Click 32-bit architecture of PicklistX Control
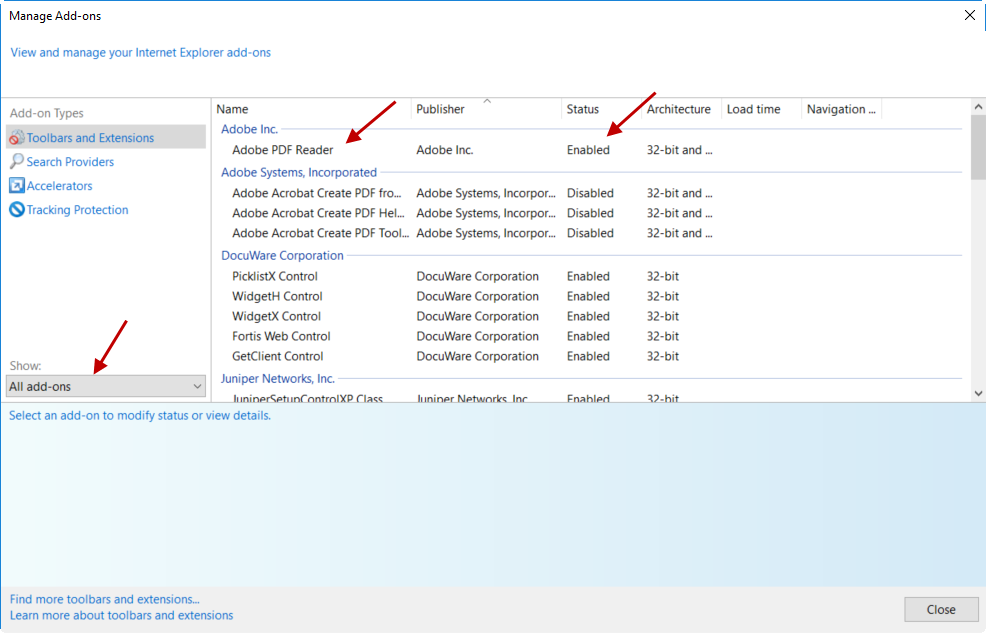 click(663, 276)
